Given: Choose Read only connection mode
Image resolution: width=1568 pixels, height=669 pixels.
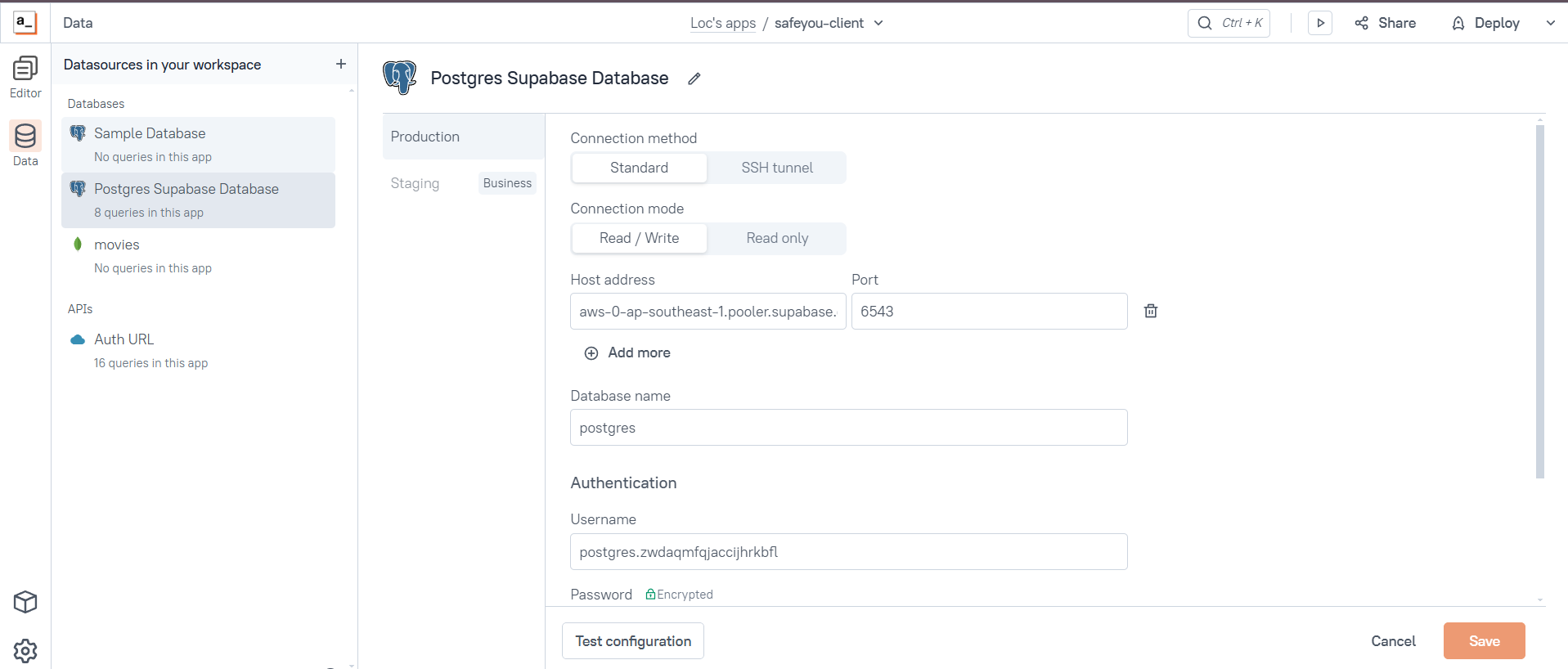Looking at the screenshot, I should 777,238.
